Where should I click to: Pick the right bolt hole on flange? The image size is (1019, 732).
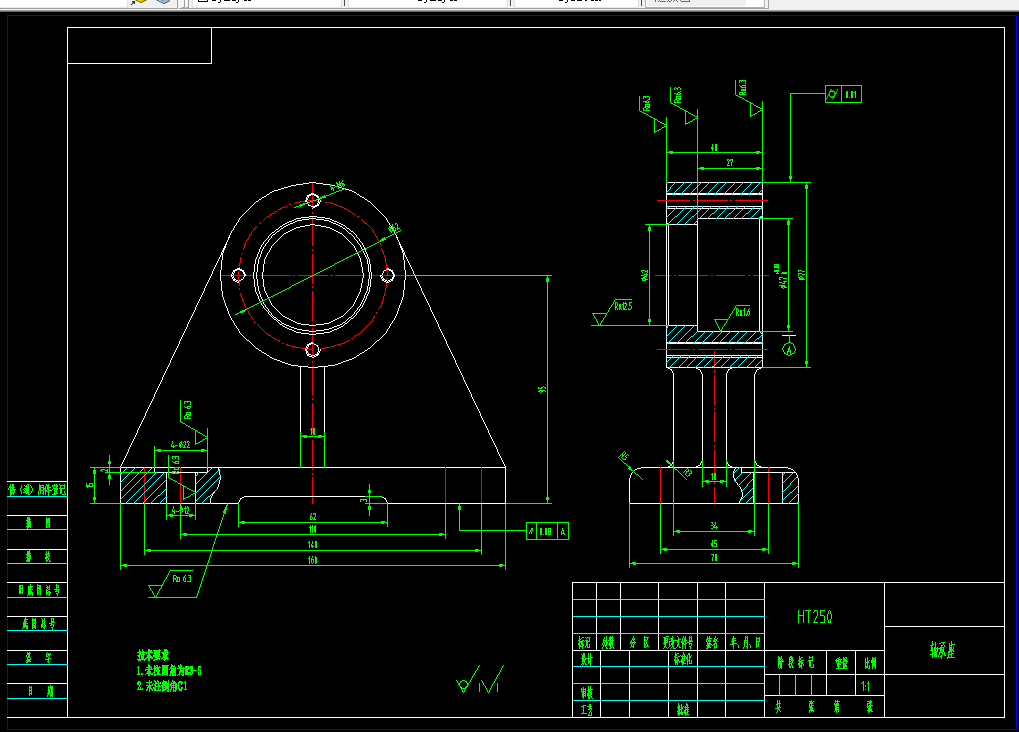[x=387, y=275]
